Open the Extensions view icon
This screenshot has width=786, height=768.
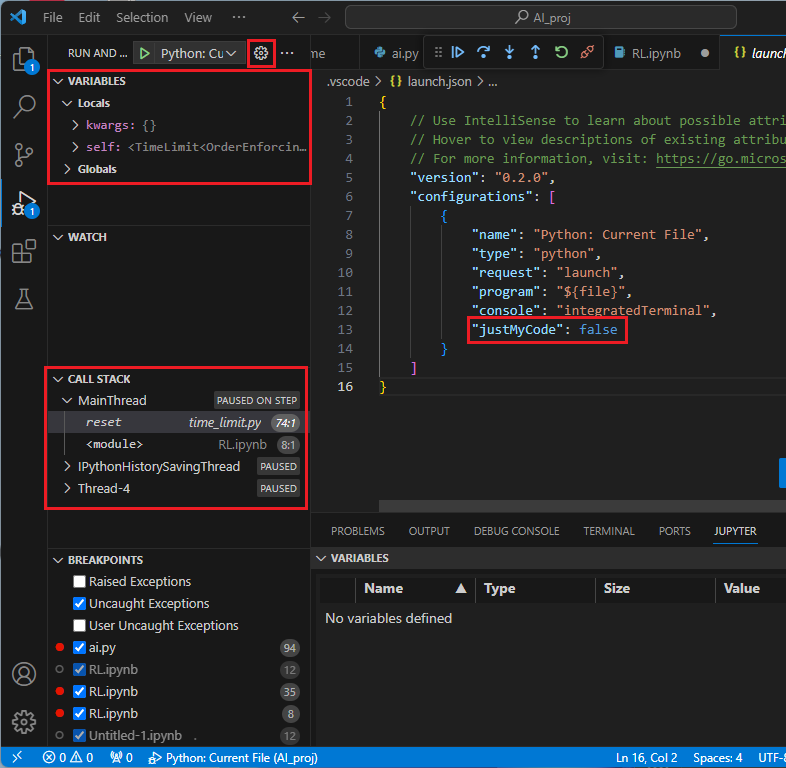24,251
